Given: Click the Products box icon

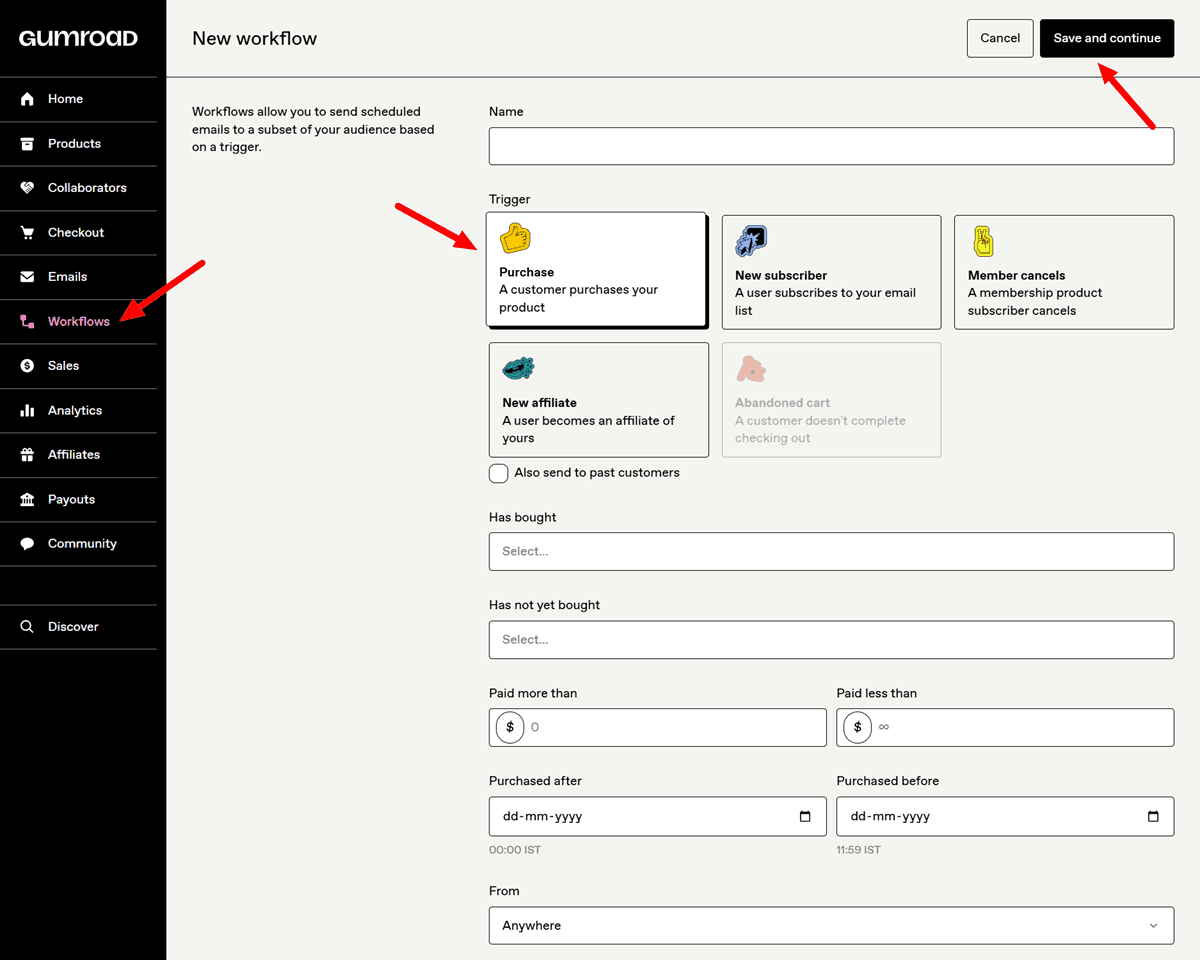Looking at the screenshot, I should tap(27, 143).
